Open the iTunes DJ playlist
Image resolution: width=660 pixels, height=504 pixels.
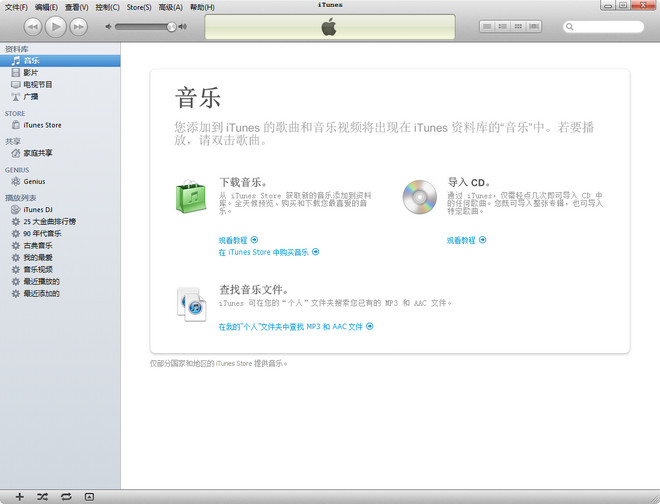point(38,210)
